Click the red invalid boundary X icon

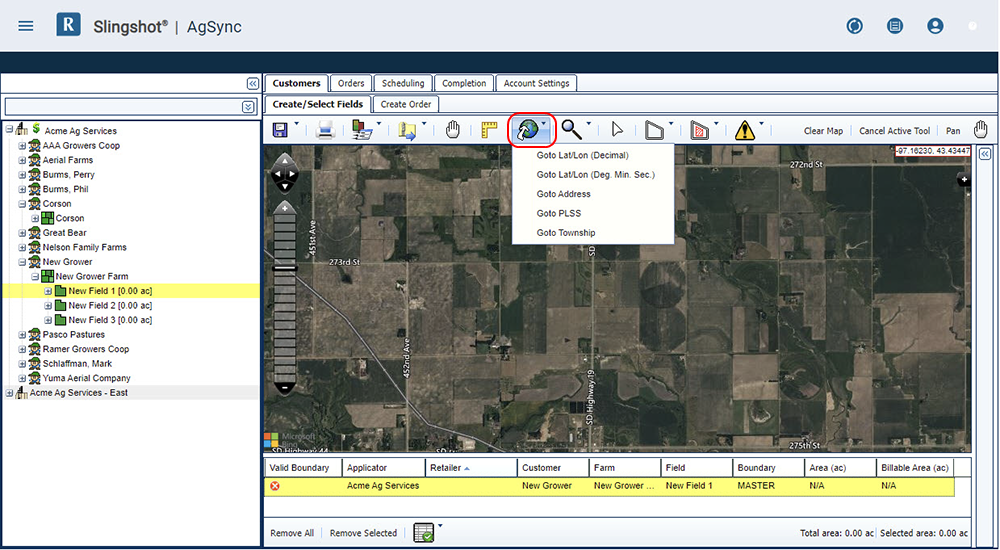coord(275,486)
